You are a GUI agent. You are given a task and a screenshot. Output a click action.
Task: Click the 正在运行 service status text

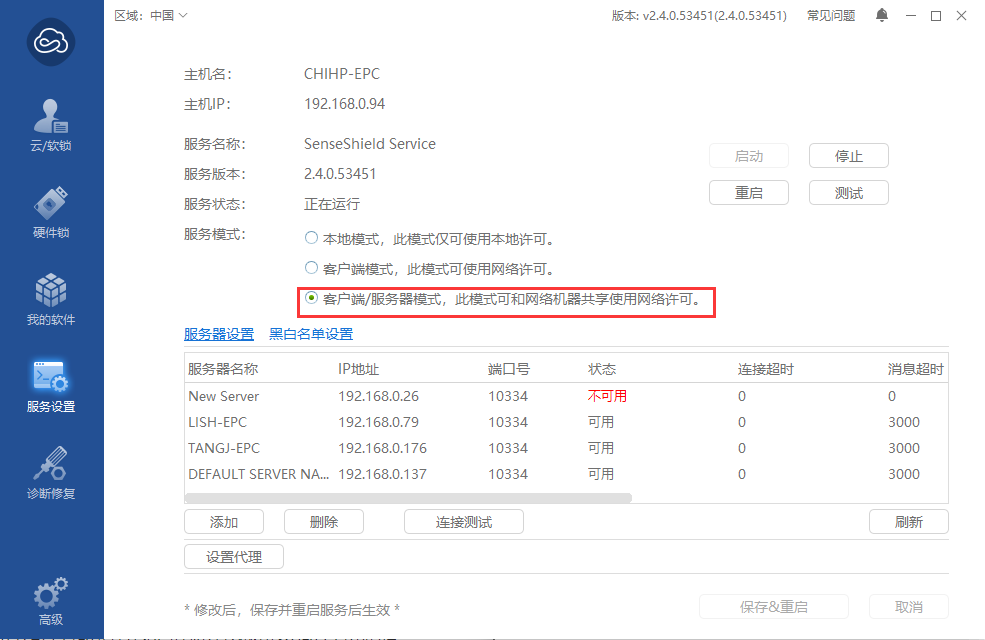tap(332, 204)
